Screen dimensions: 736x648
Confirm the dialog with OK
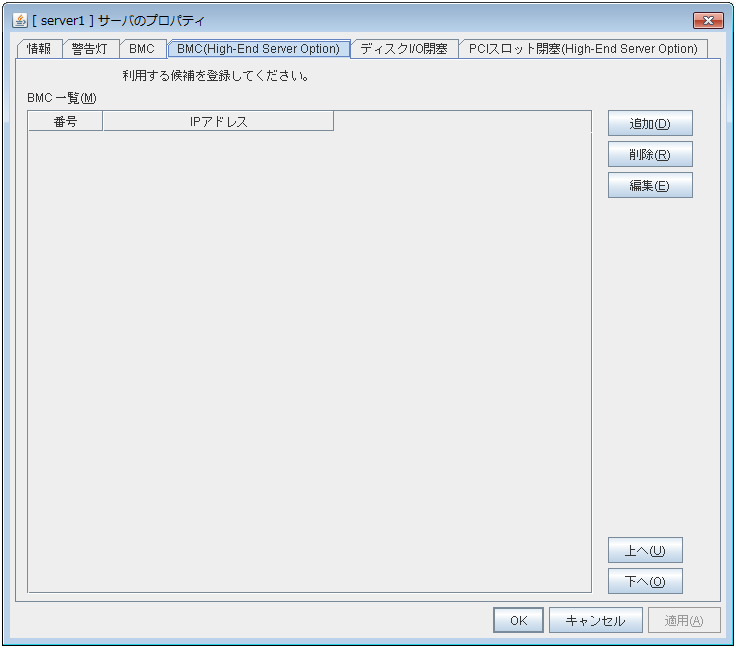[518, 620]
